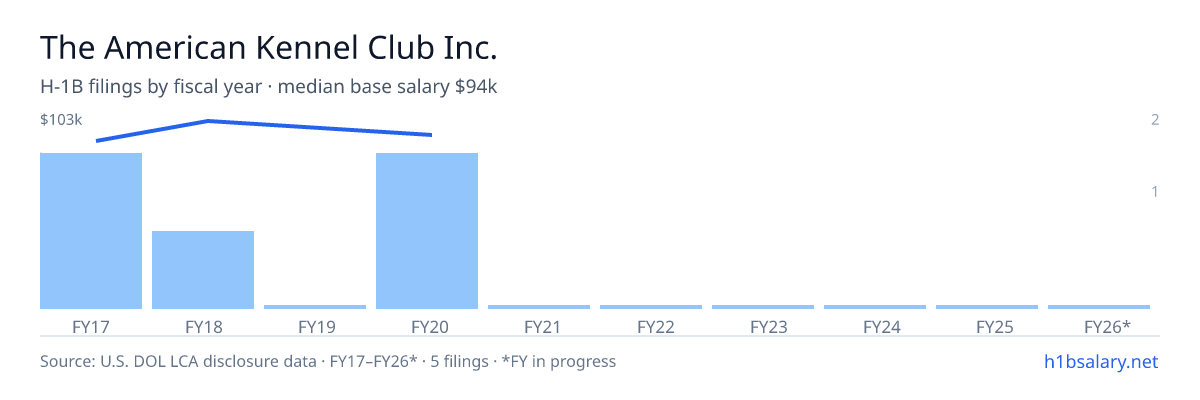Screen dimensions: 1200x400
Task: Click the FY23 axis label
Action: tap(763, 326)
